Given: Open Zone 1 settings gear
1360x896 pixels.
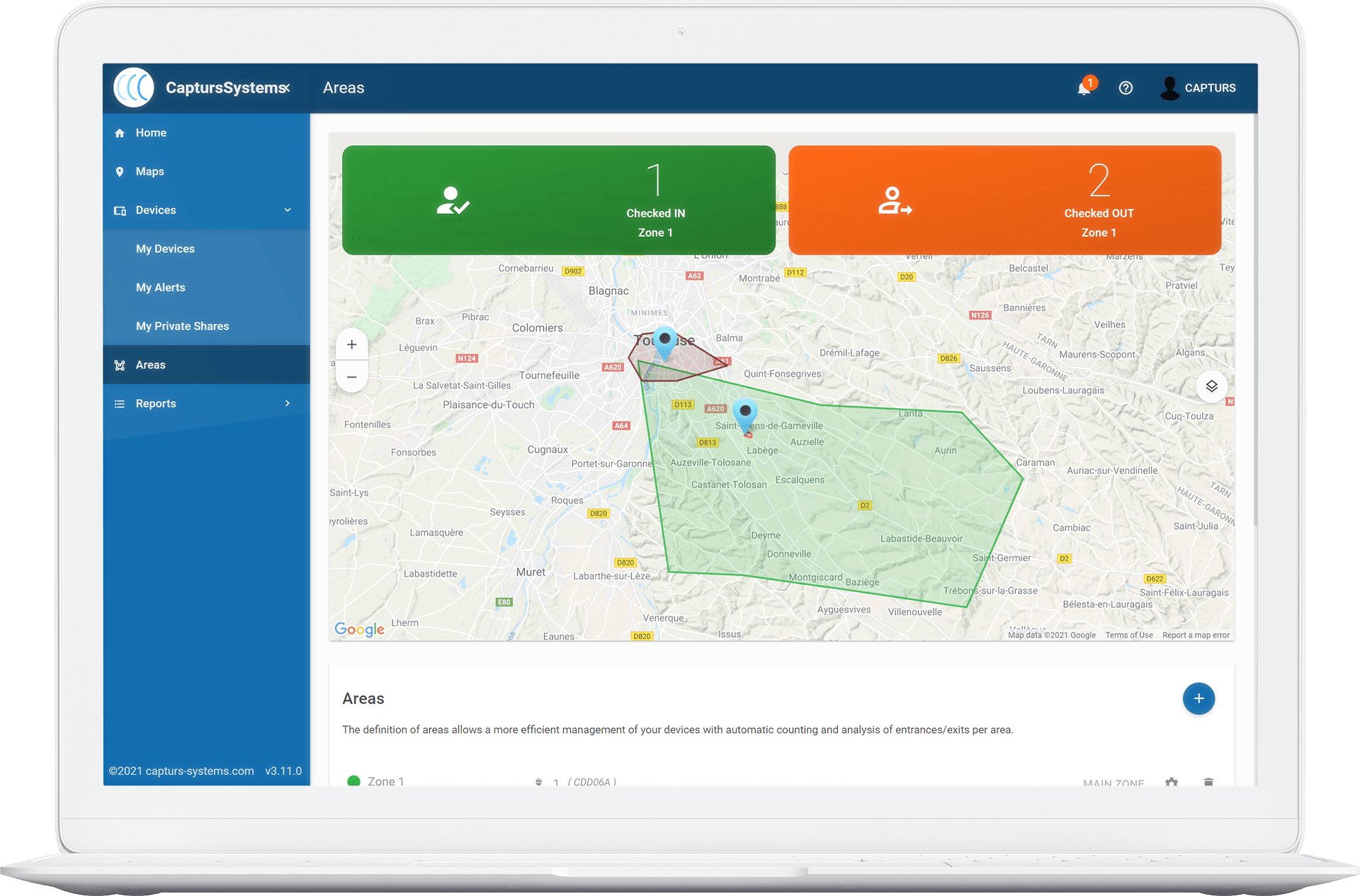Looking at the screenshot, I should [x=1172, y=782].
